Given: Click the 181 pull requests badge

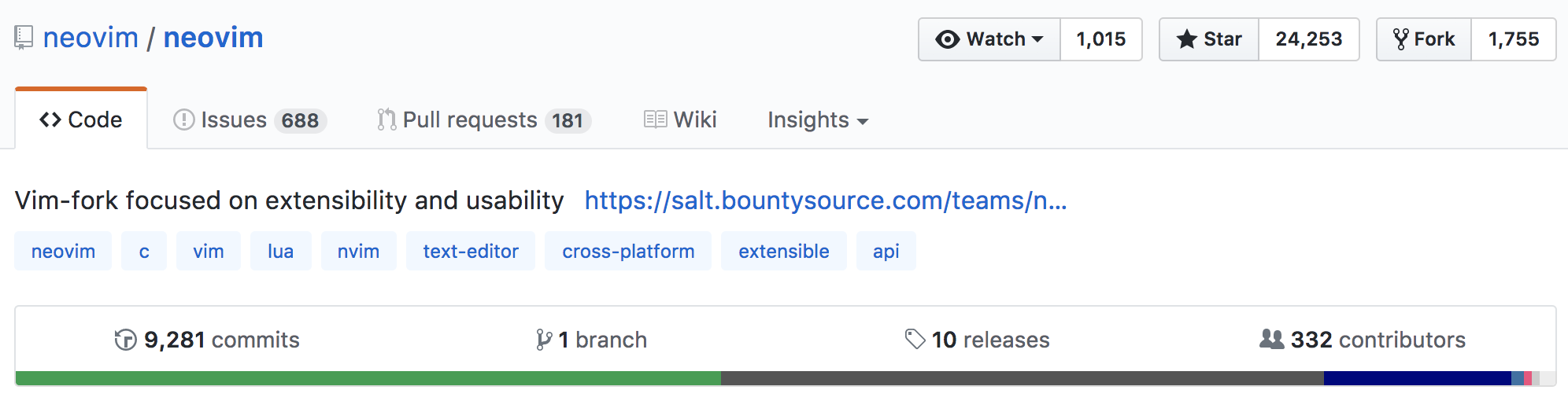Looking at the screenshot, I should click(x=568, y=120).
